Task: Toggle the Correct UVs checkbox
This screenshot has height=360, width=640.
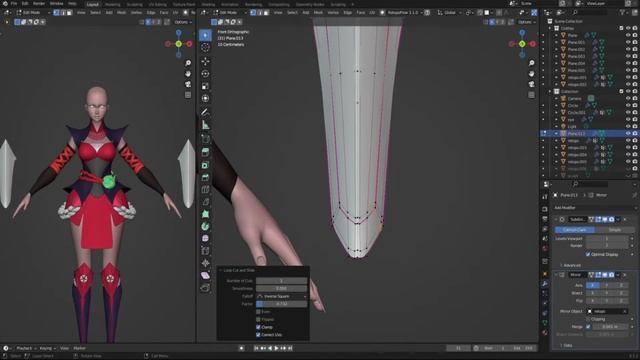Action: point(258,335)
